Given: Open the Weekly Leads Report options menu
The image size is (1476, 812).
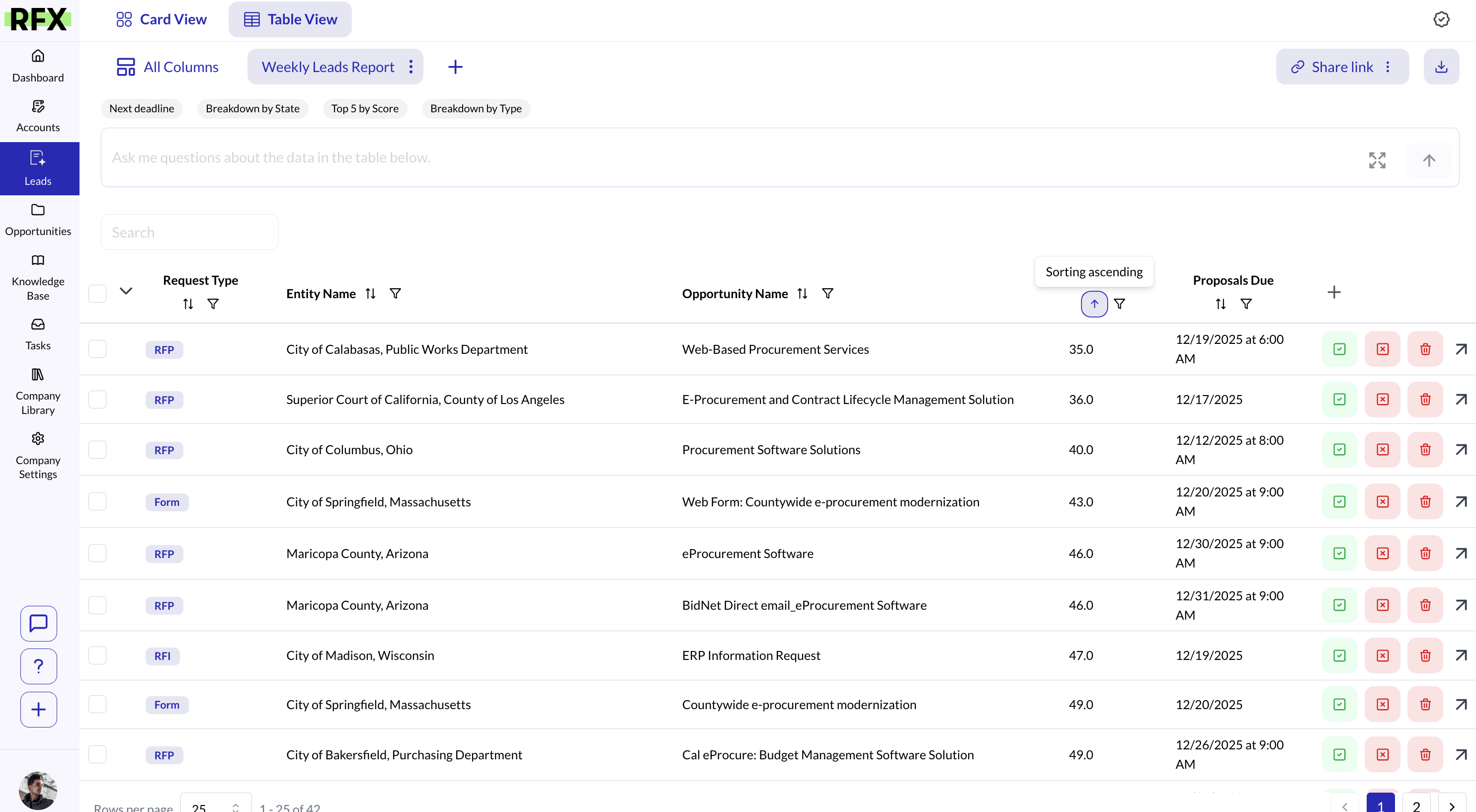Looking at the screenshot, I should [411, 67].
